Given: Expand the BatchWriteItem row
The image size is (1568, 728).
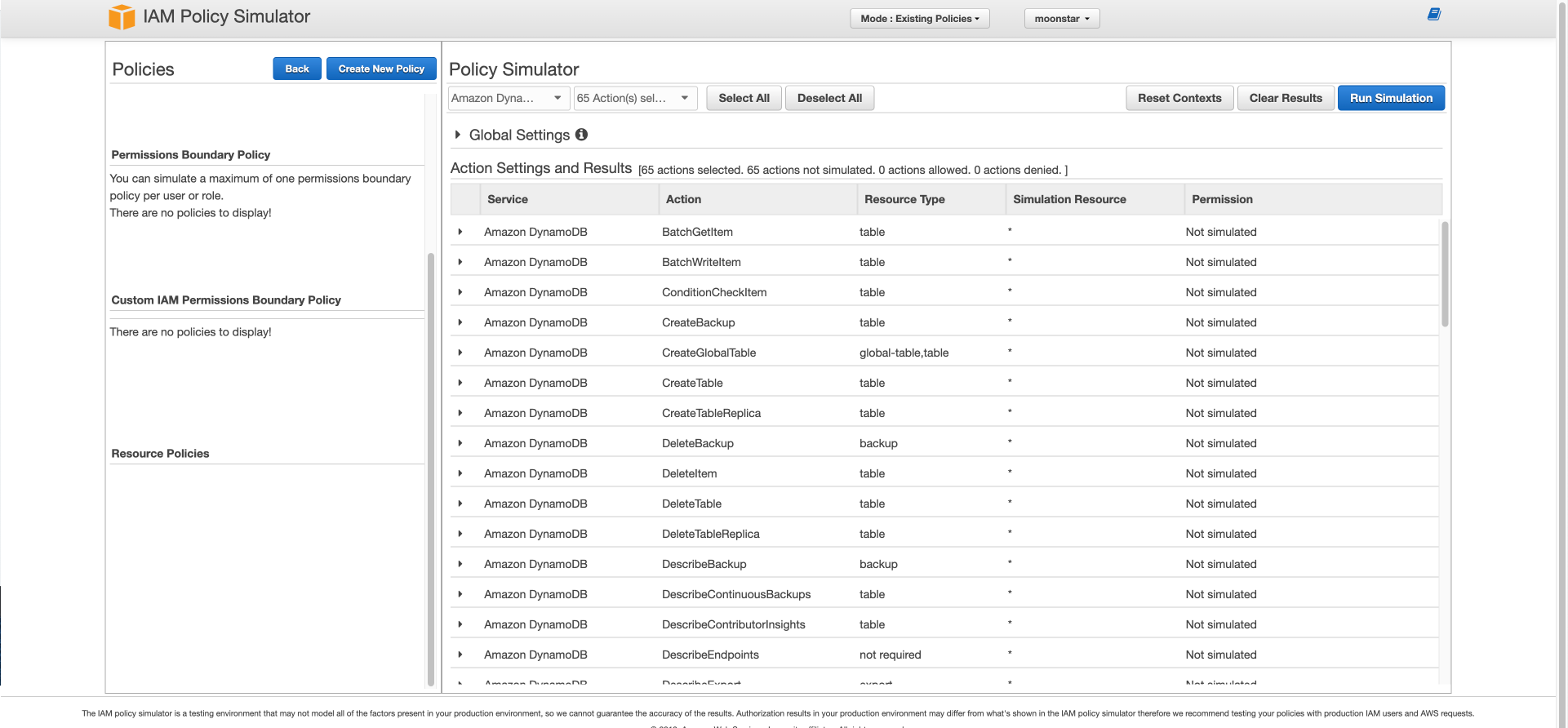Looking at the screenshot, I should pos(460,262).
